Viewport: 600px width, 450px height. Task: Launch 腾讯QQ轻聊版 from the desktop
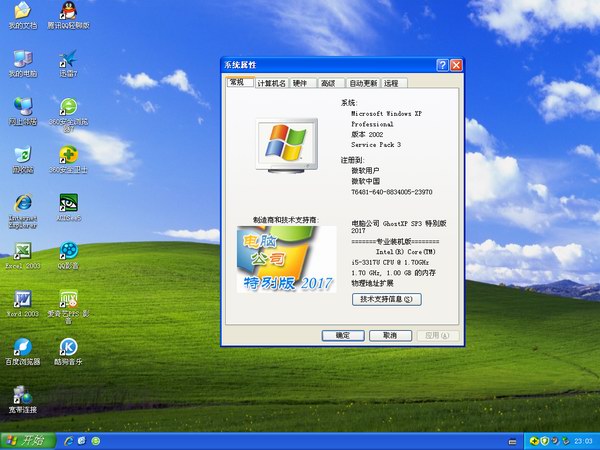click(x=68, y=16)
